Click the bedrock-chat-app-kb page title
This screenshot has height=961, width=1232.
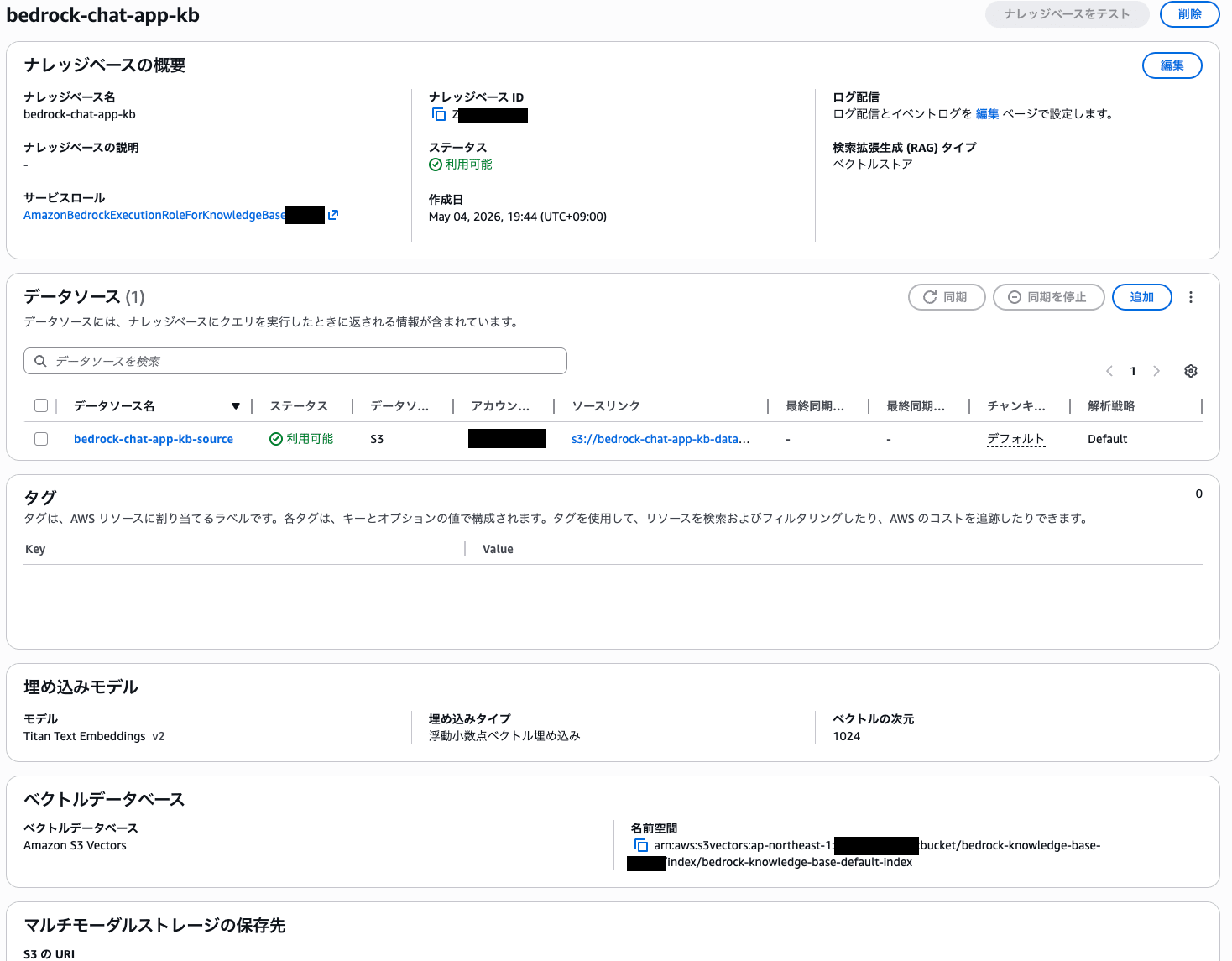click(103, 15)
